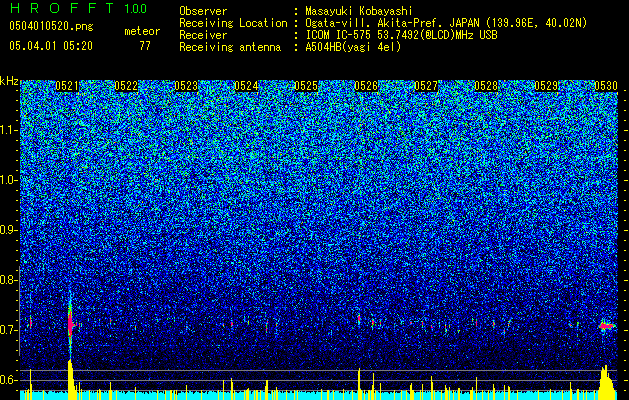Click observer name Masayuki Kobayashi
The image size is (629, 400).
coord(359,11)
